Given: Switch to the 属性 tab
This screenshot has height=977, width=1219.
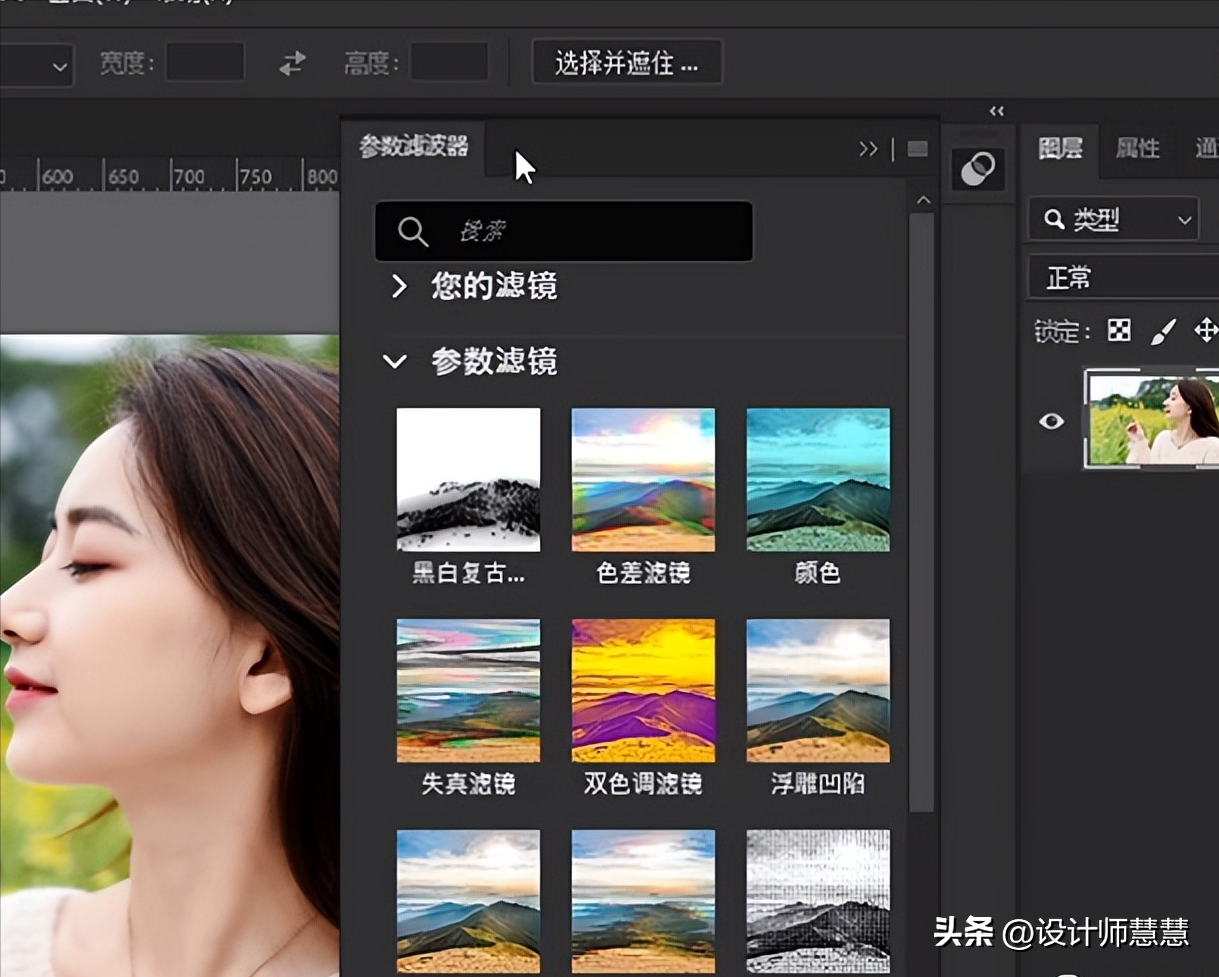Looking at the screenshot, I should (1137, 149).
